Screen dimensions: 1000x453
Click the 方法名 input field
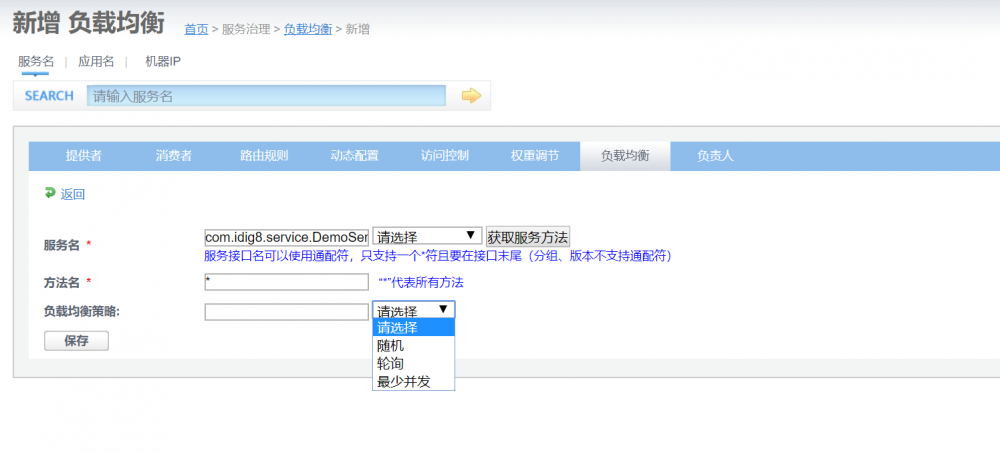click(x=286, y=282)
